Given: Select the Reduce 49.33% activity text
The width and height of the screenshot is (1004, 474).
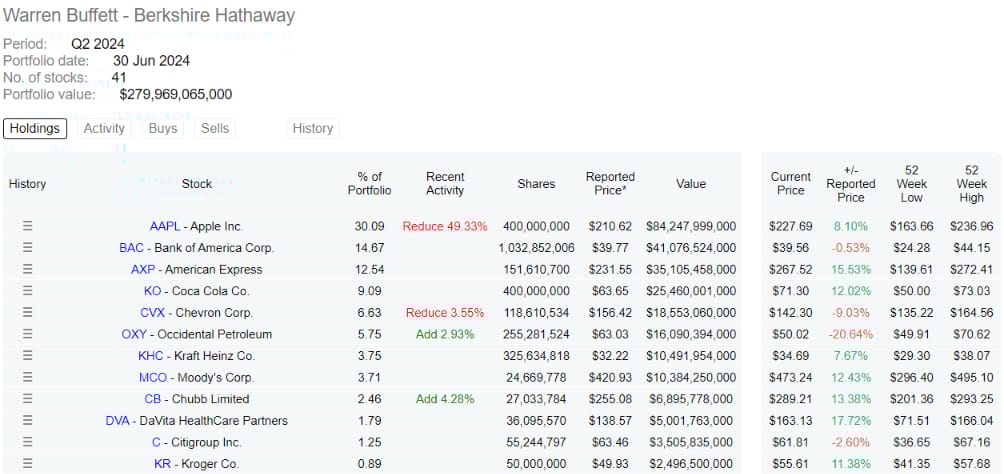Looking at the screenshot, I should 445,226.
